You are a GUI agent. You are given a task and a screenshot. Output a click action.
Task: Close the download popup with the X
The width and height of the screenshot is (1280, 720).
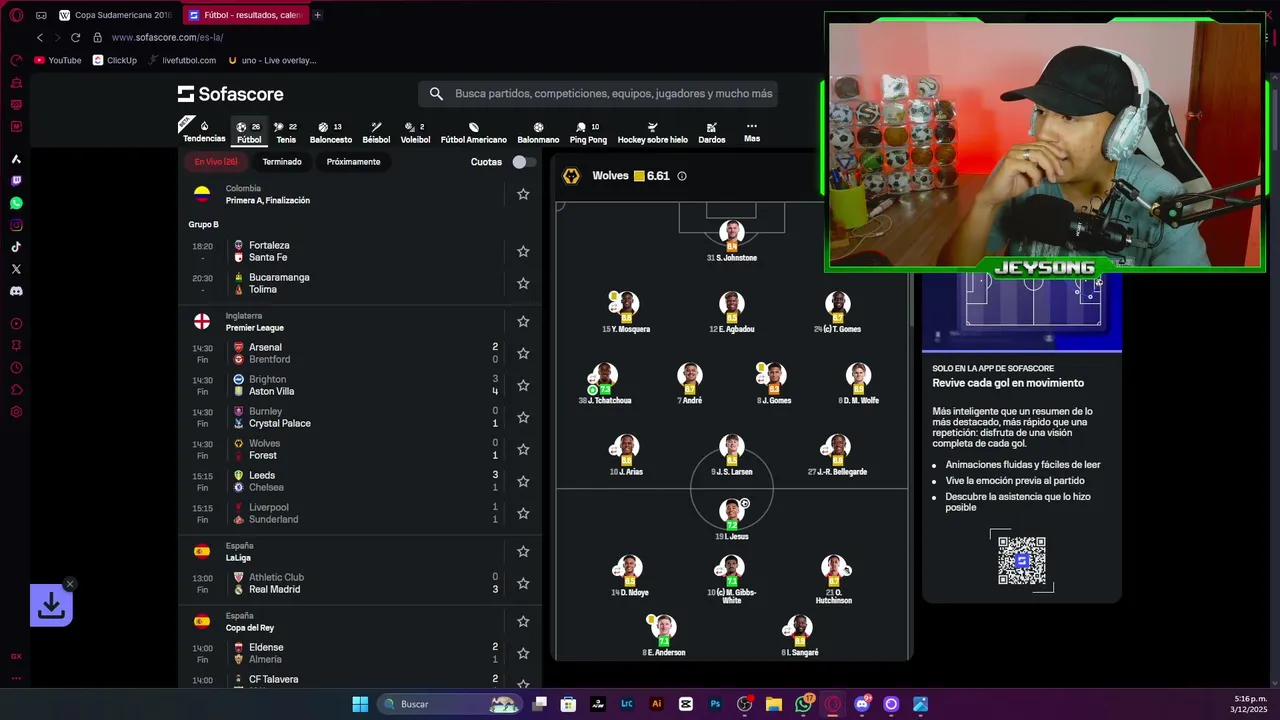click(x=69, y=583)
